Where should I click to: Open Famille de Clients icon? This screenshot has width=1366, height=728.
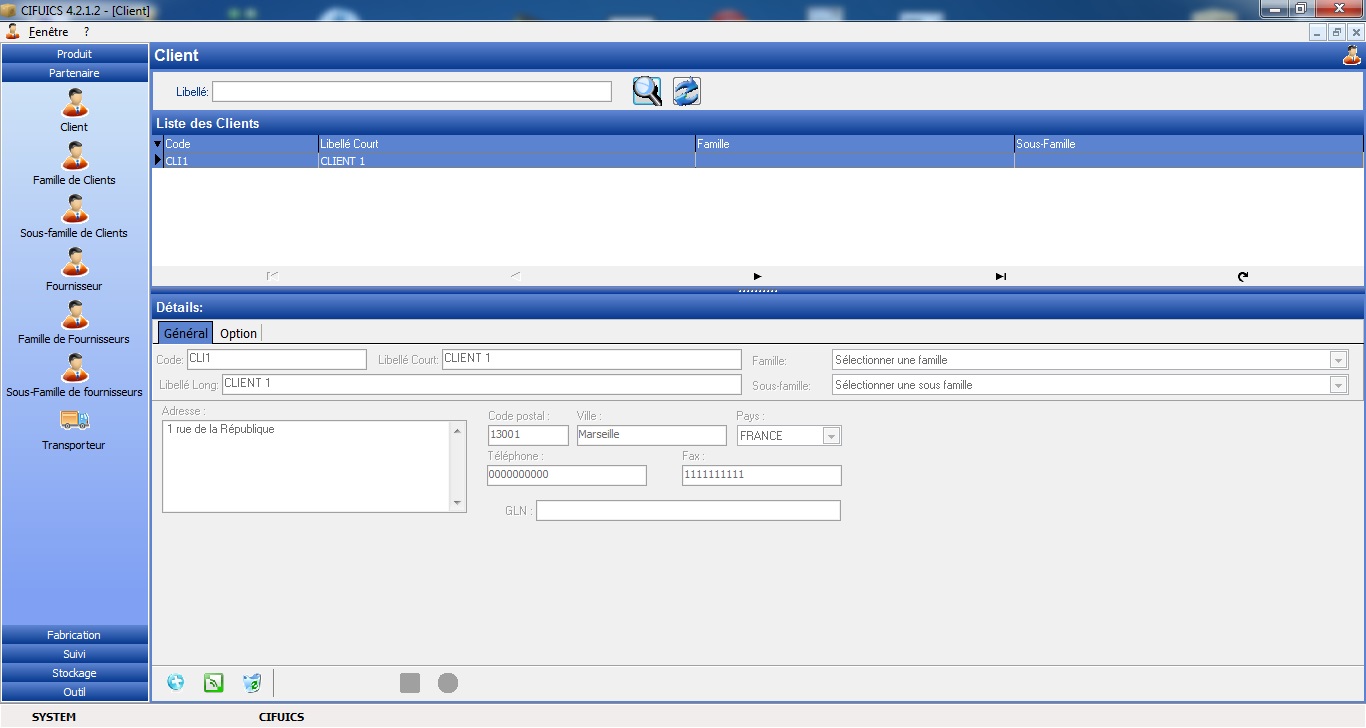tap(74, 156)
